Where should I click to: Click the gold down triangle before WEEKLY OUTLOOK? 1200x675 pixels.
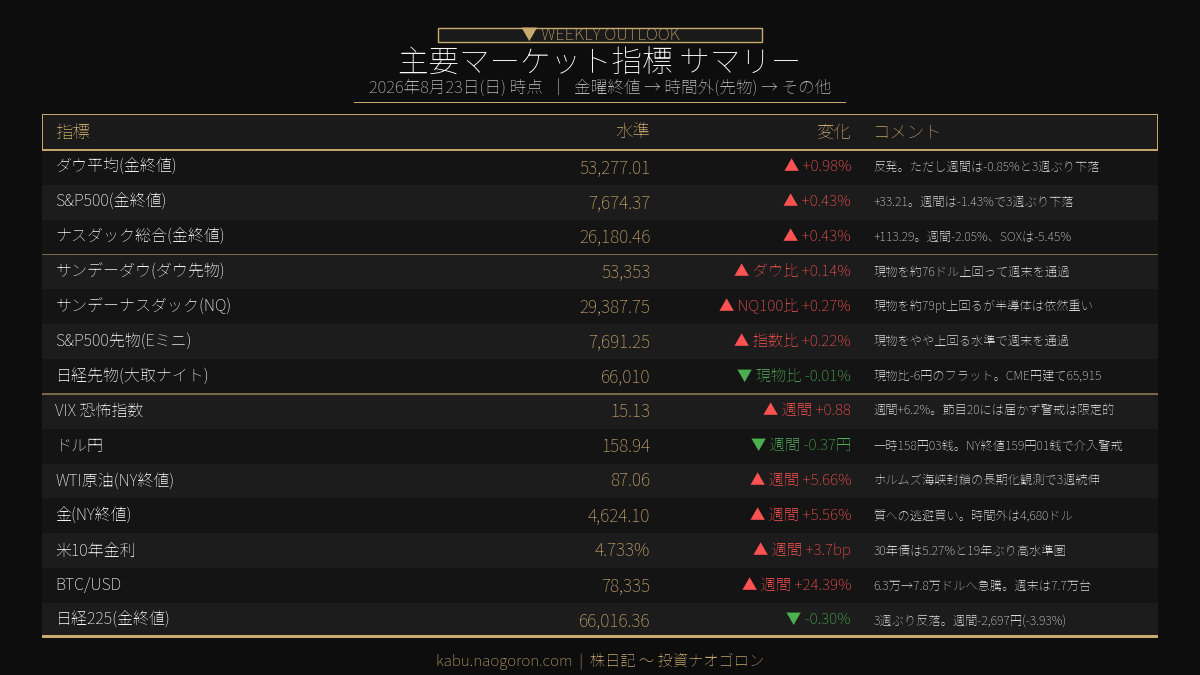530,35
